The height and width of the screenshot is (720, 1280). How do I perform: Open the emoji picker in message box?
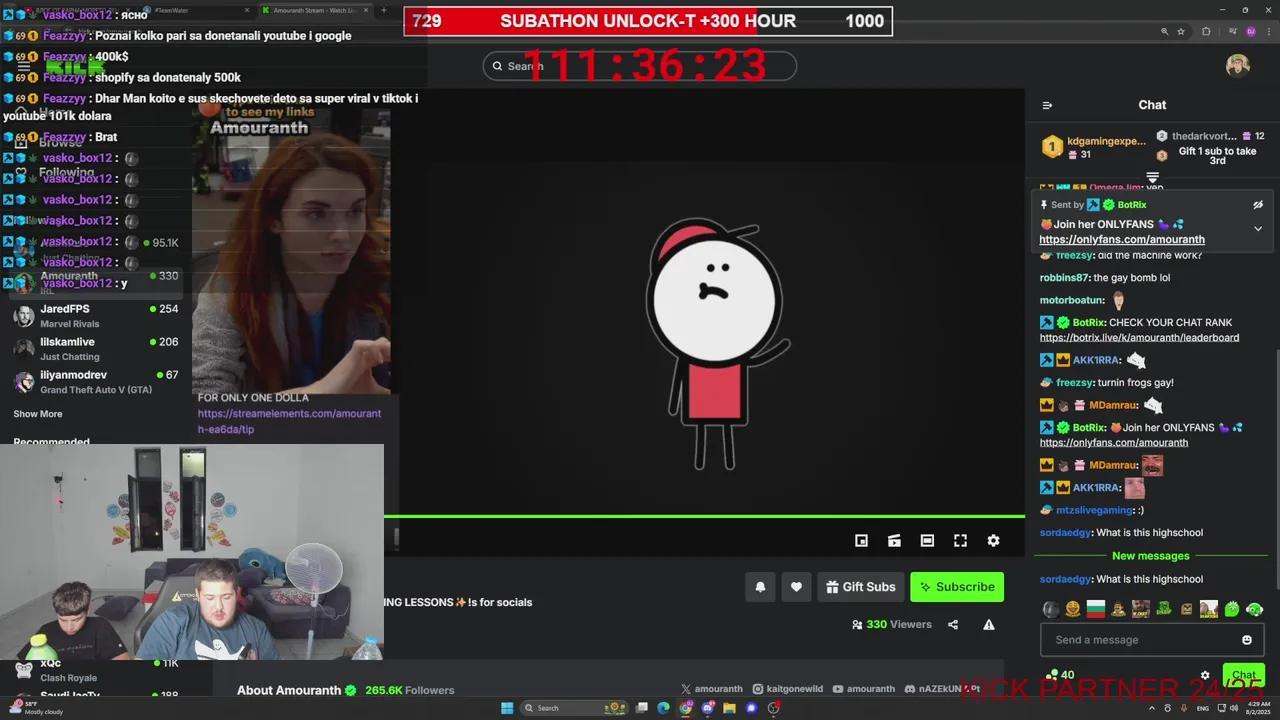(1247, 640)
